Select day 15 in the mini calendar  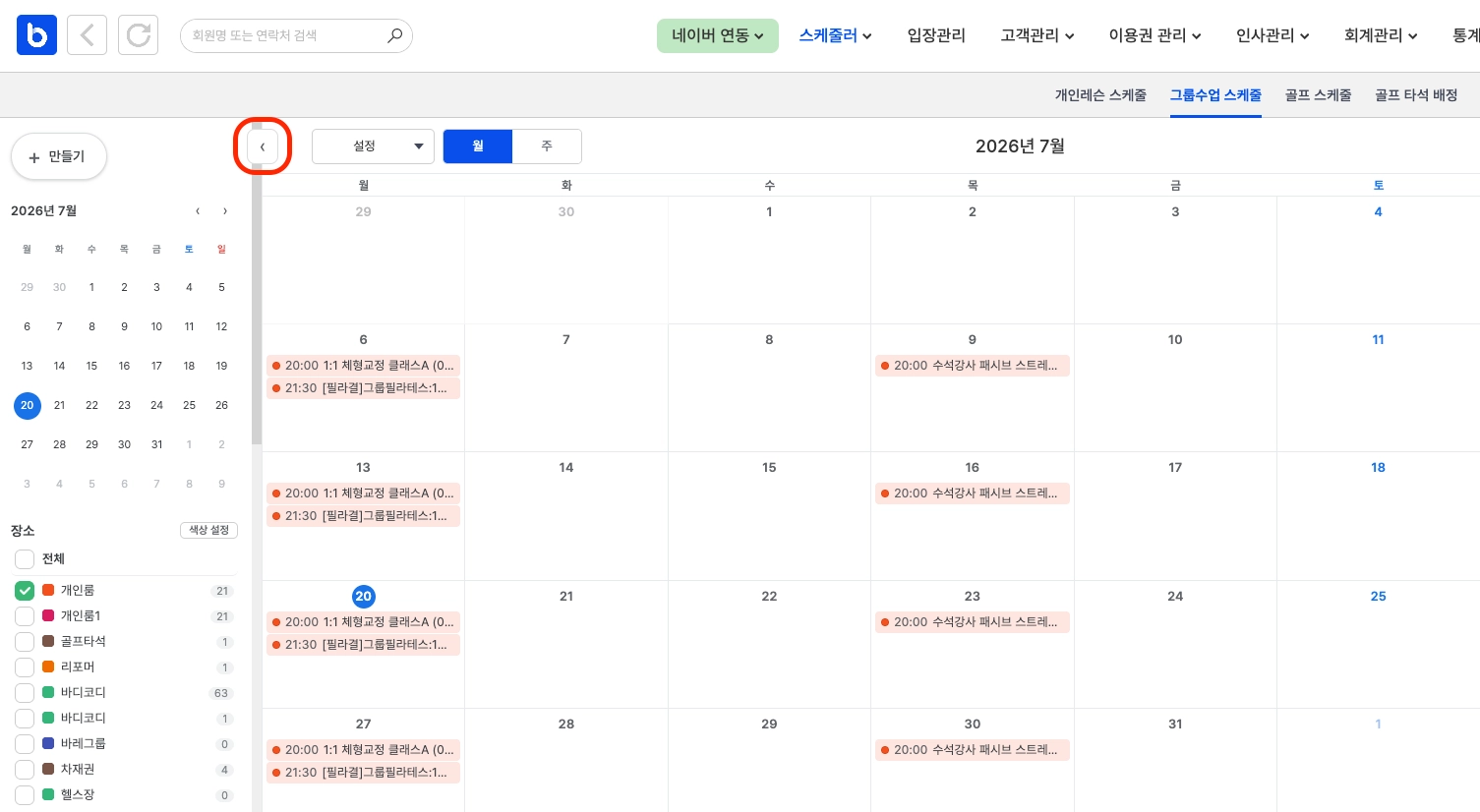[91, 366]
